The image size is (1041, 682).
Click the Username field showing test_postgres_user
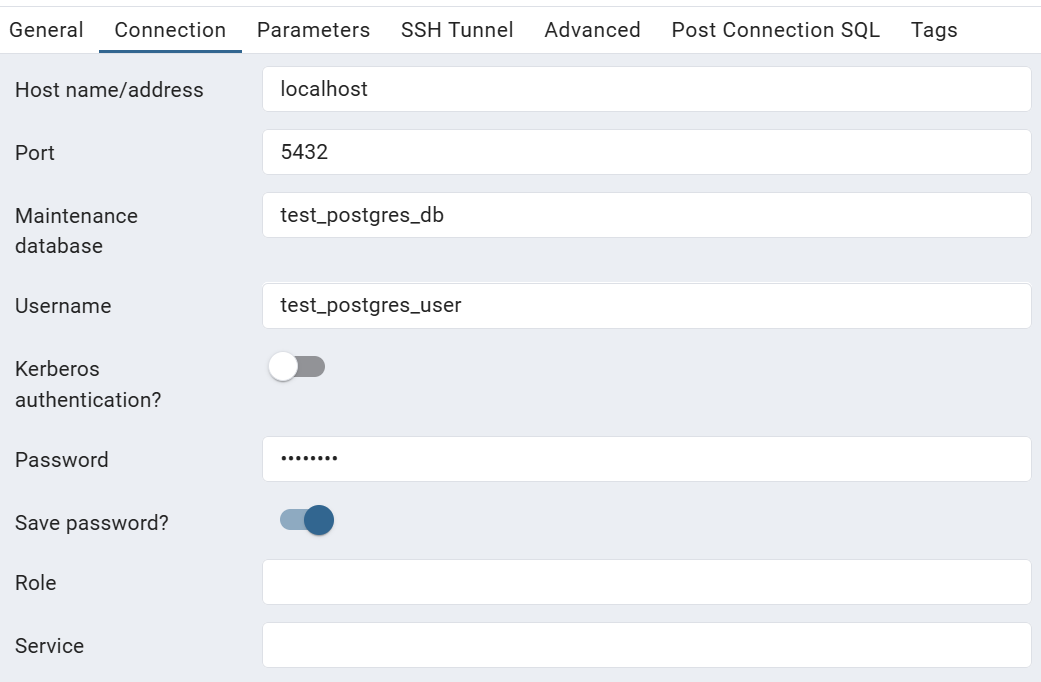[645, 305]
